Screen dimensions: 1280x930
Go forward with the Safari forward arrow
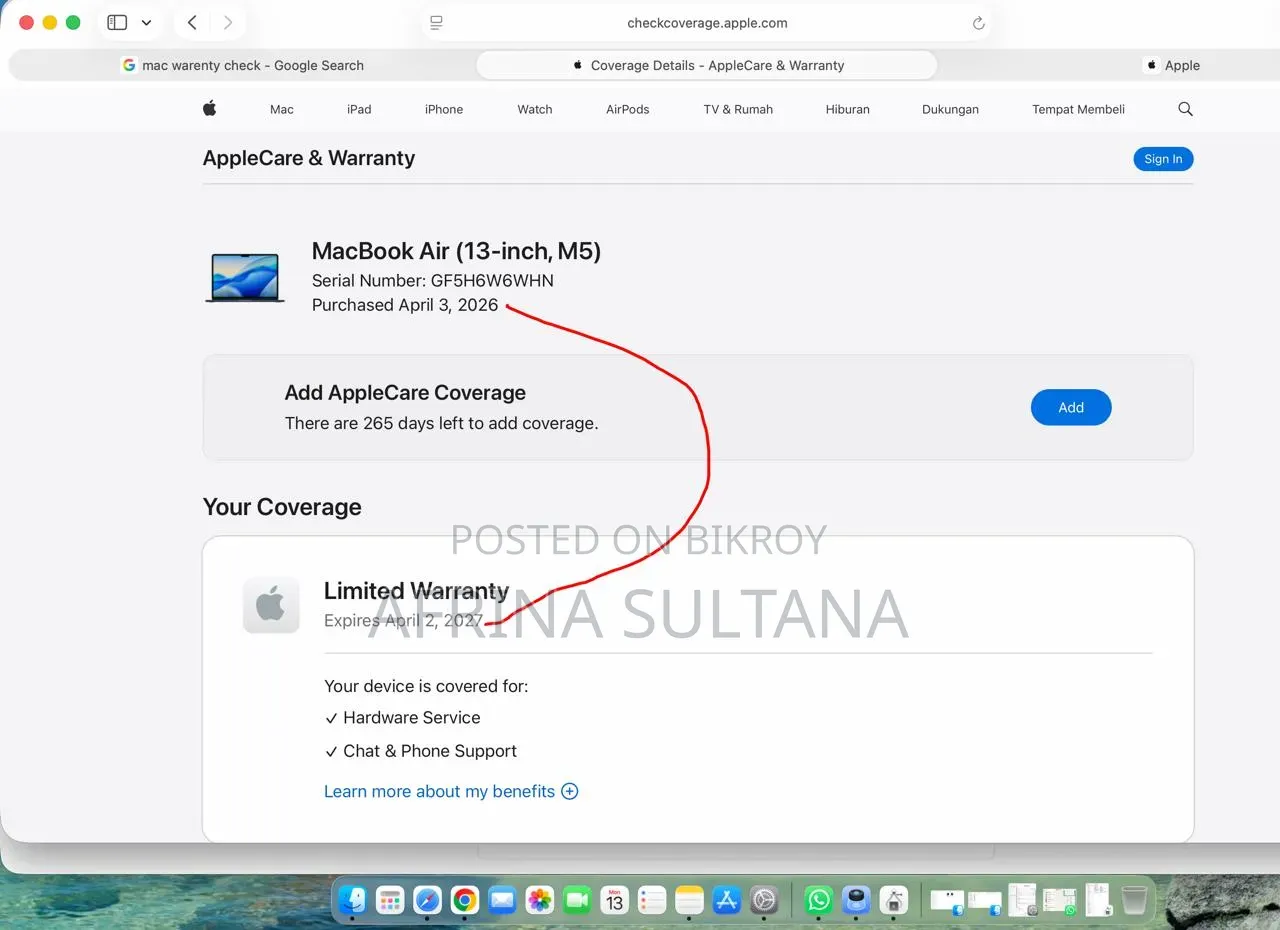pyautogui.click(x=228, y=22)
